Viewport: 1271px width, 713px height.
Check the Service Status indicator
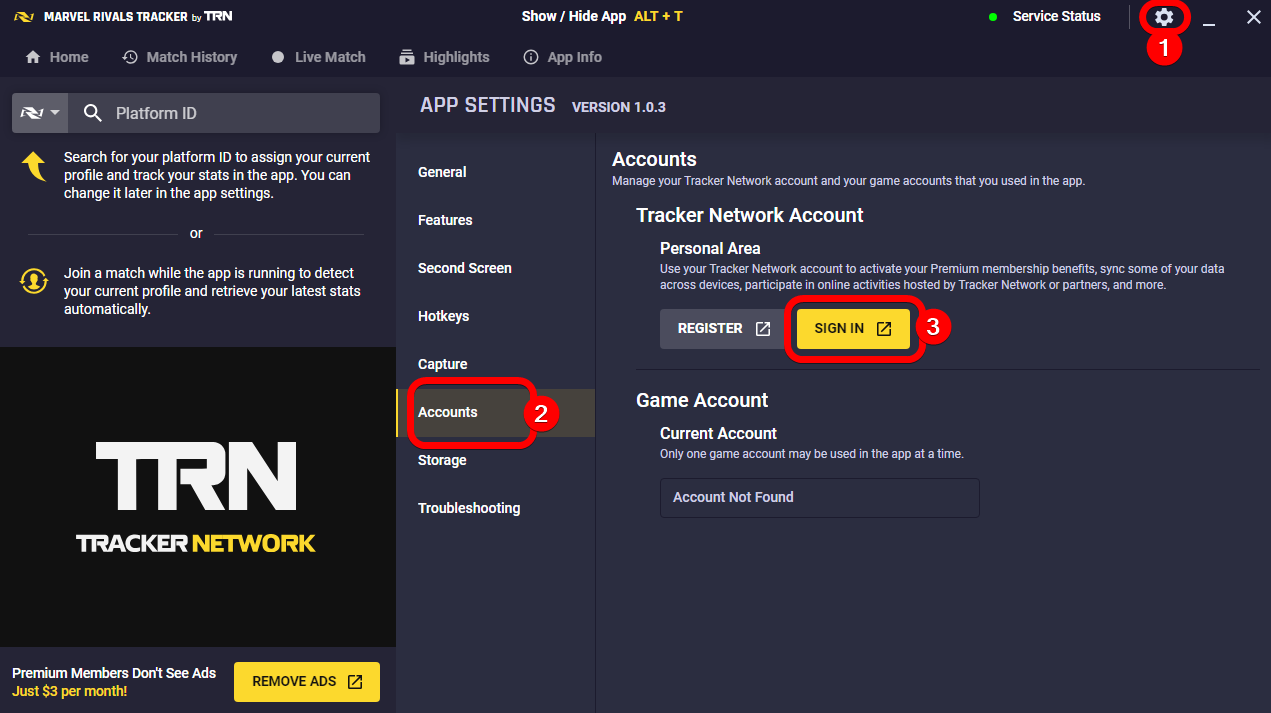point(1044,17)
